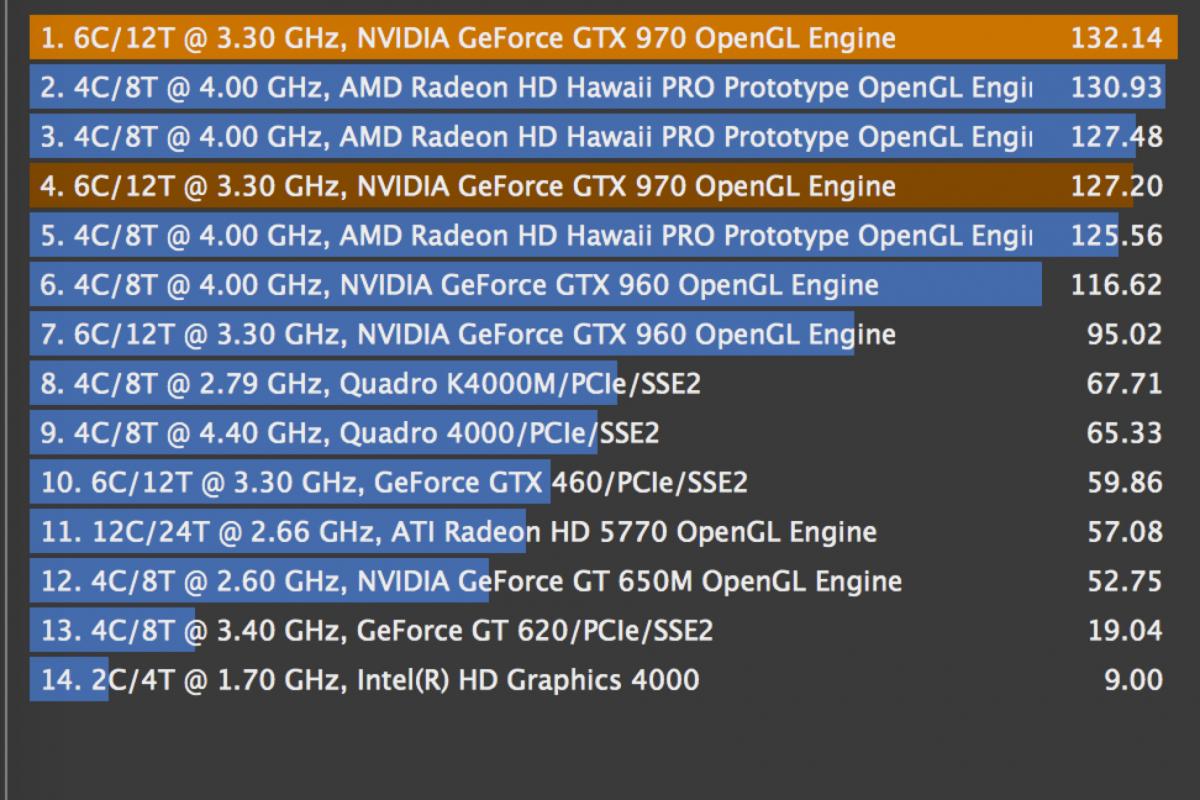
Task: Click the Intel HD Graphics 4000 row
Action: (x=597, y=680)
